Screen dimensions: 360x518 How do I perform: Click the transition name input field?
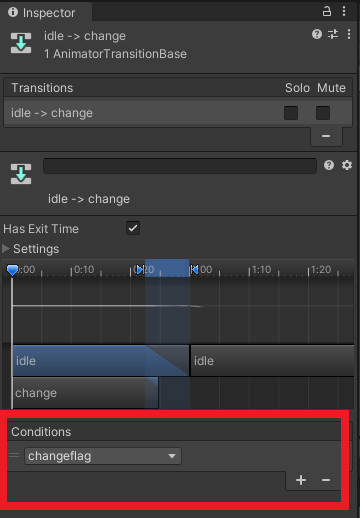tap(180, 166)
